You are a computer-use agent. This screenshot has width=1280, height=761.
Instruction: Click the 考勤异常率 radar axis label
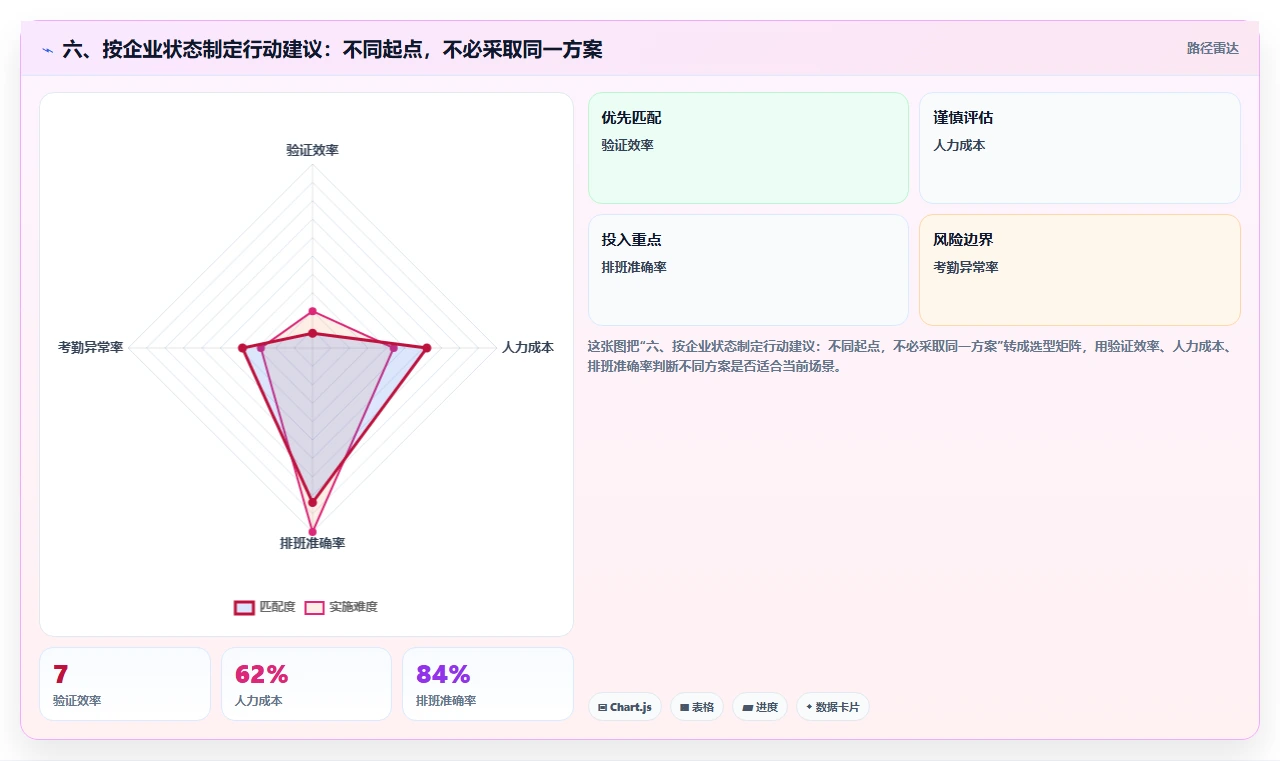click(91, 348)
